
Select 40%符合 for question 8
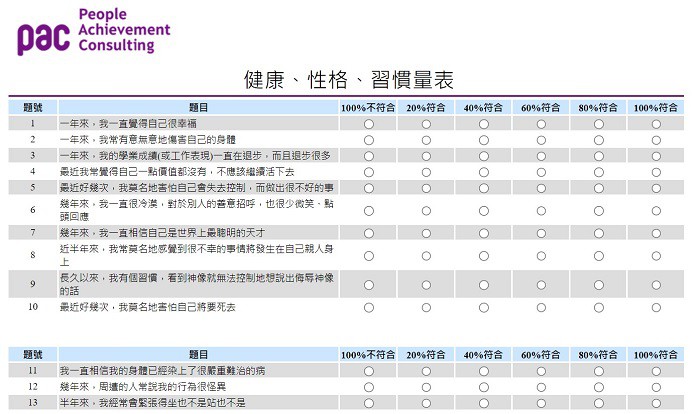coord(484,255)
